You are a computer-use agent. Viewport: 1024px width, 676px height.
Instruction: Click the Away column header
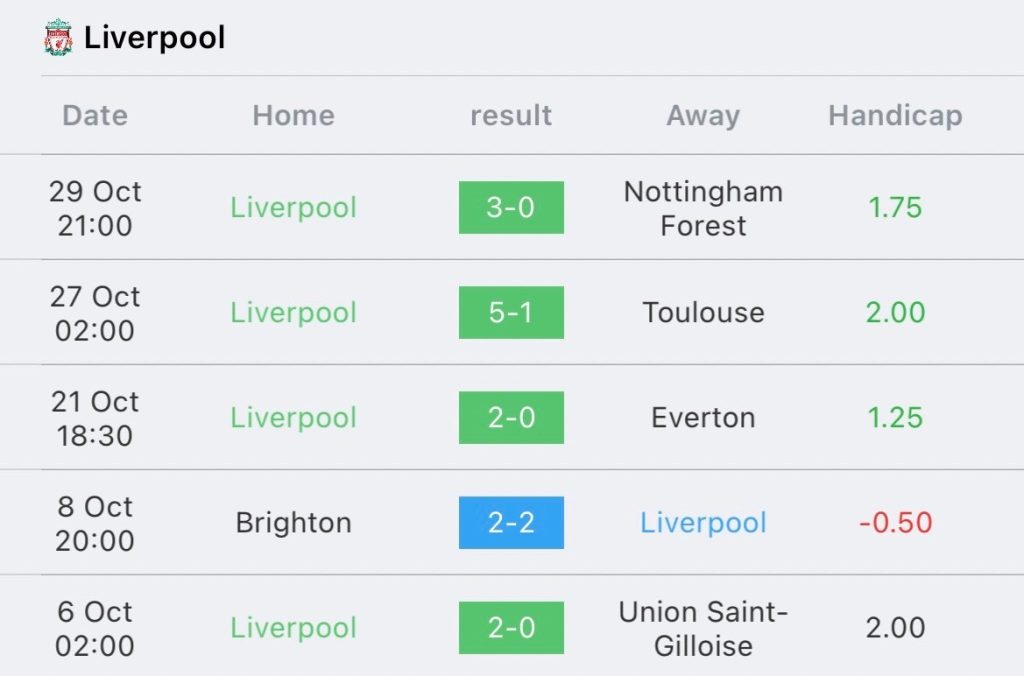click(x=703, y=115)
